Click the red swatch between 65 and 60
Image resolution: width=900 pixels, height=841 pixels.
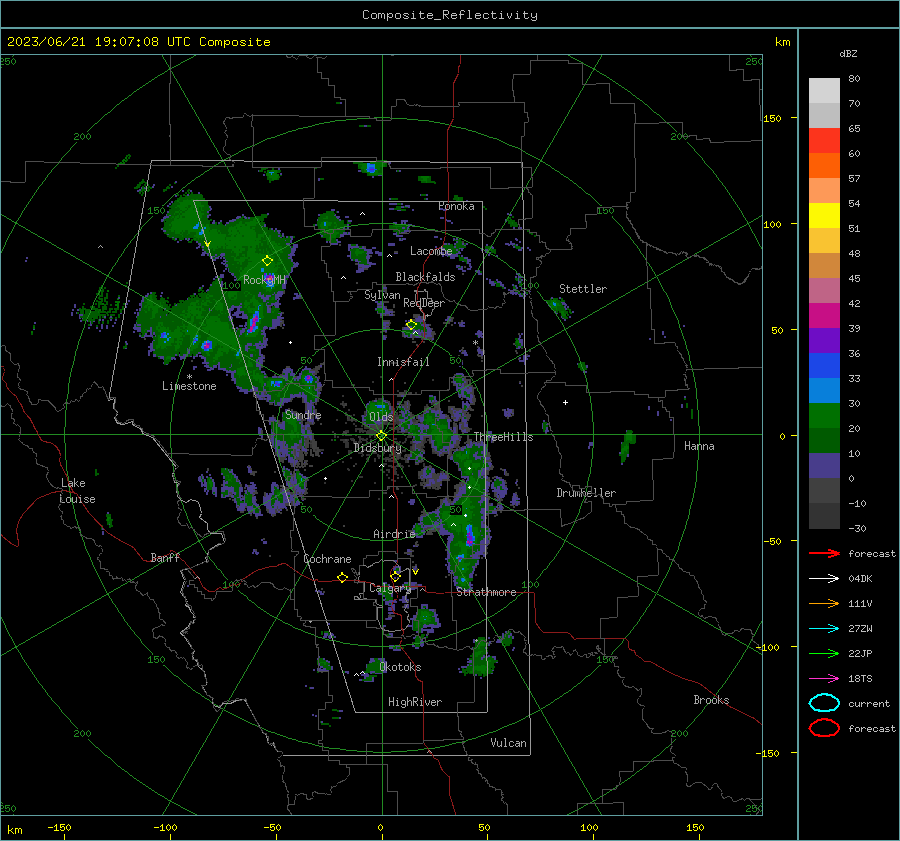tap(824, 141)
